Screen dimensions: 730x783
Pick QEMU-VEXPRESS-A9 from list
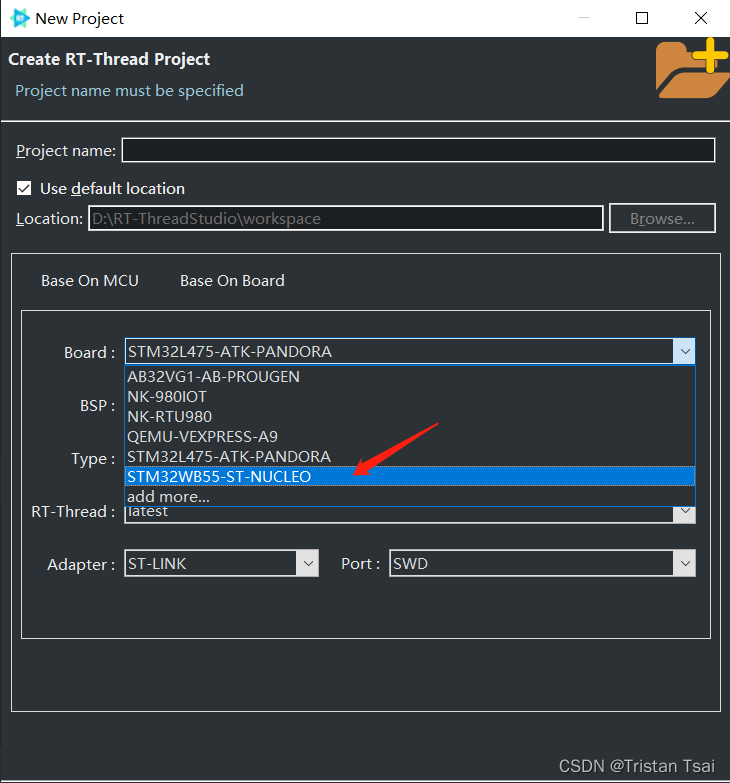pos(409,436)
